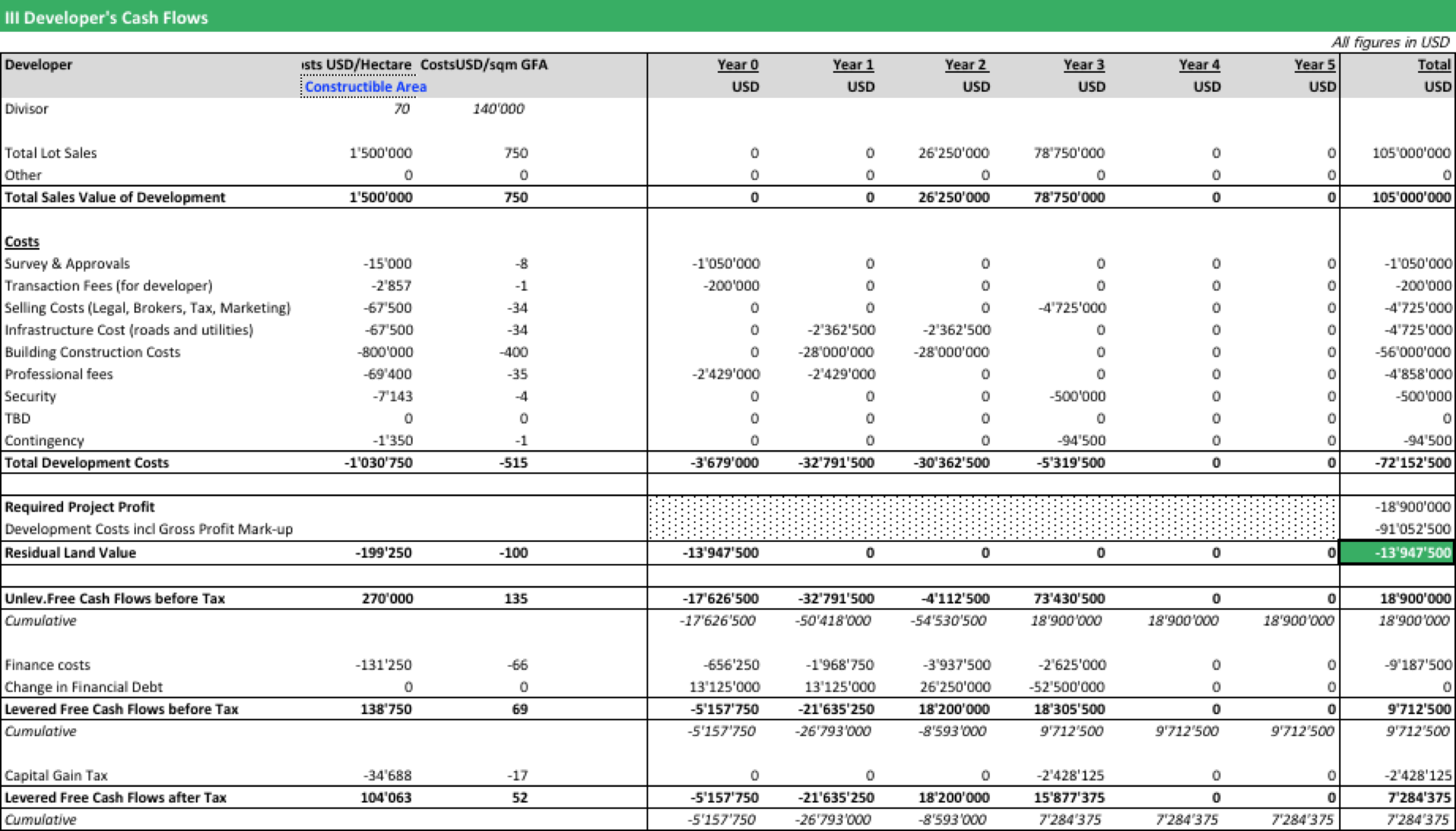Select Total Lot Sales total 105'000'000
This screenshot has height=831, width=1456.
point(1411,153)
